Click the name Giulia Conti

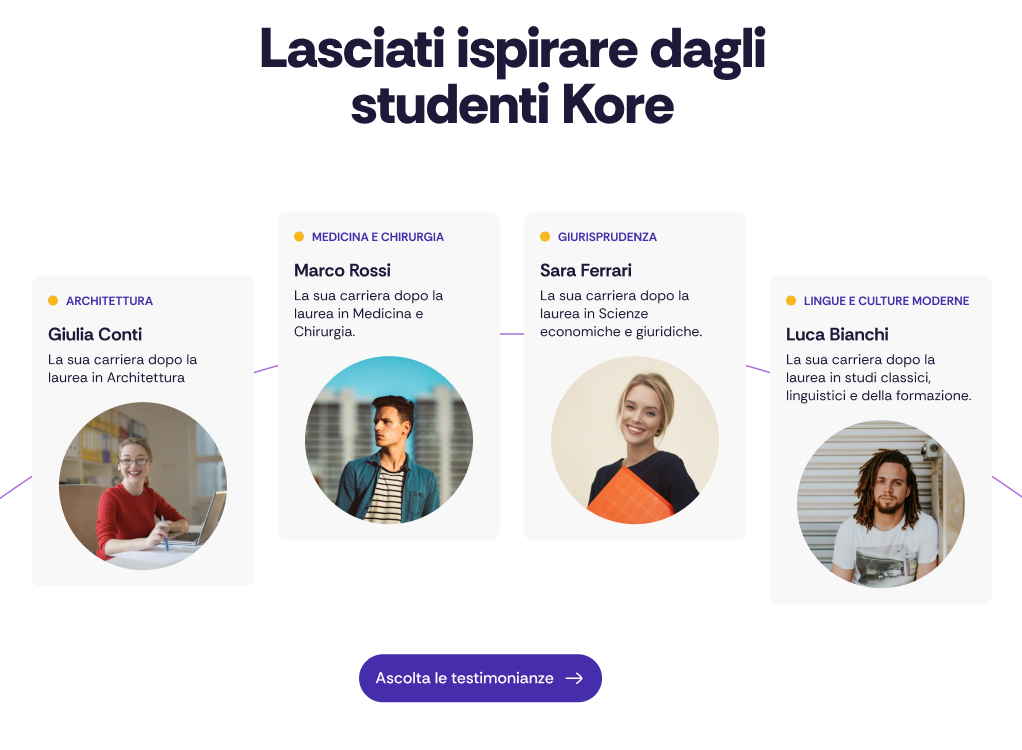click(95, 334)
